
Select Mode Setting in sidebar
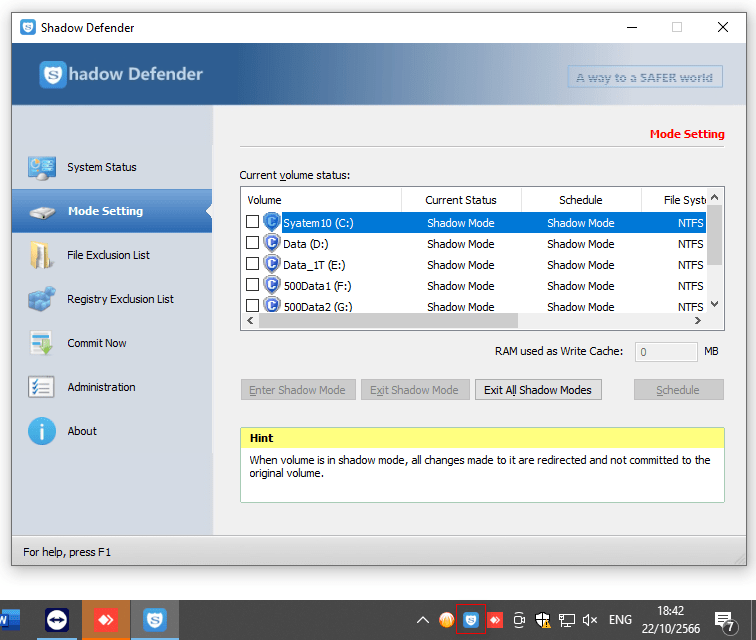pyautogui.click(x=112, y=211)
